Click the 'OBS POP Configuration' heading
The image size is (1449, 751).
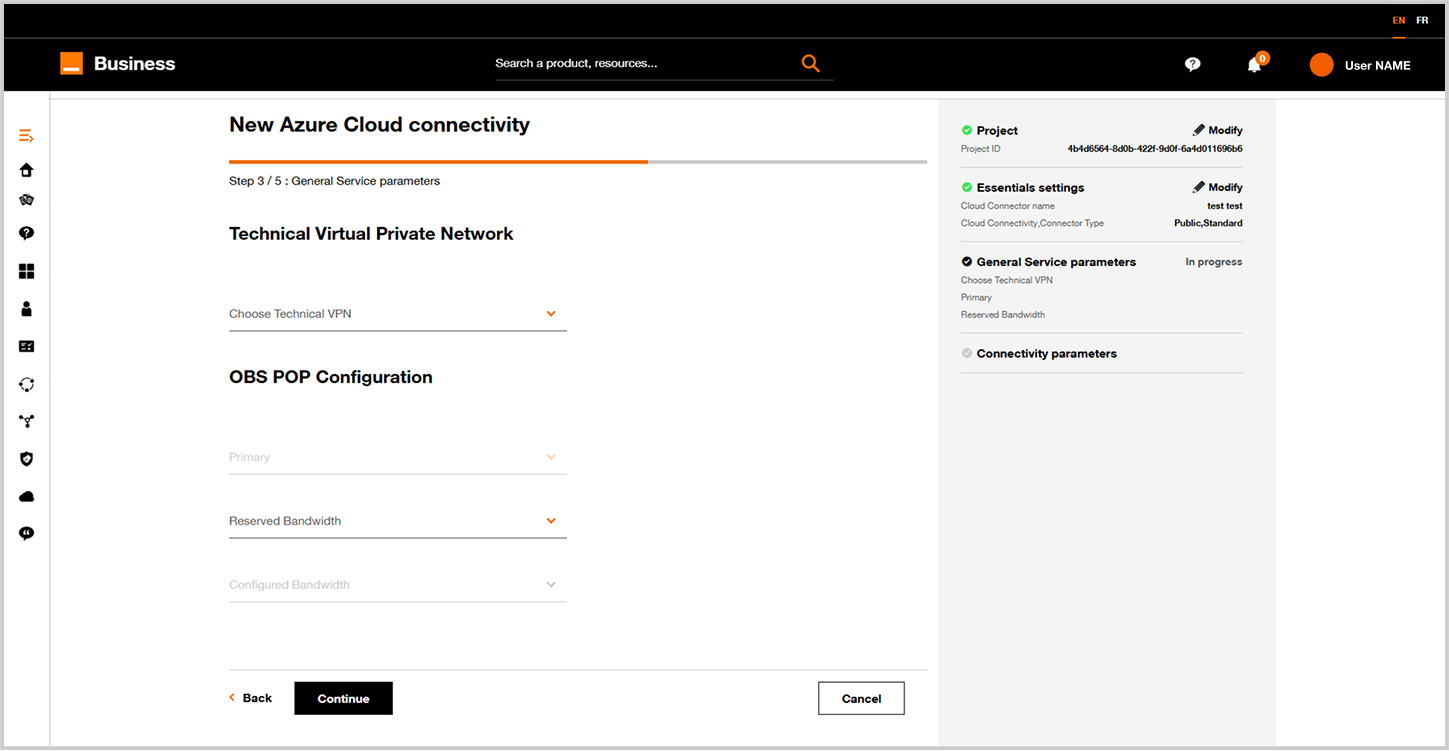pyautogui.click(x=331, y=378)
